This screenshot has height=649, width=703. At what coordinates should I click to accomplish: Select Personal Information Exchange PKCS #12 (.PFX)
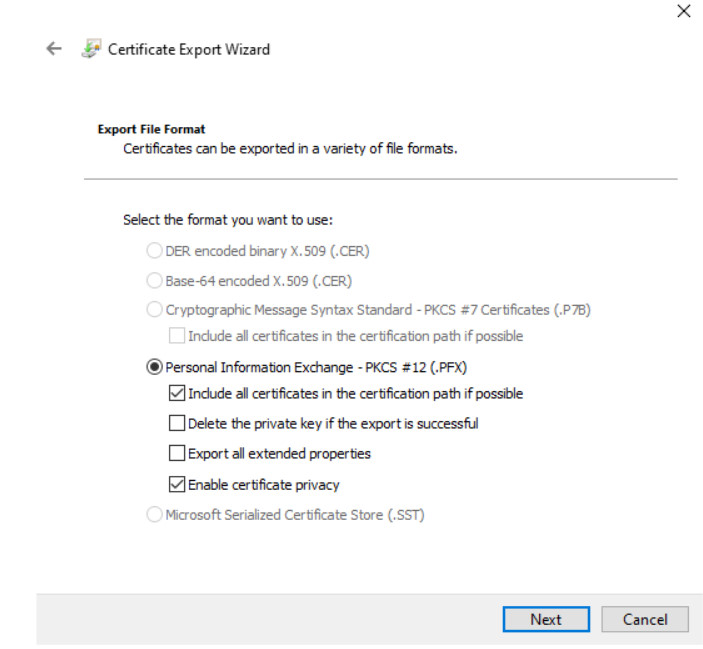point(155,367)
